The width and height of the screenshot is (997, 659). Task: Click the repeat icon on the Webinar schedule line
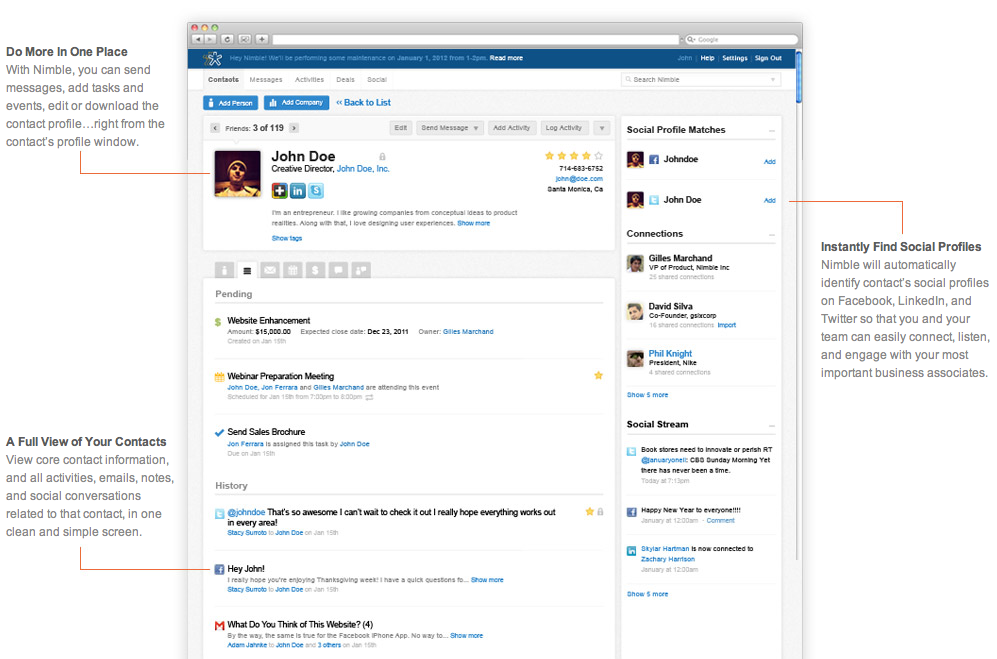(x=369, y=397)
